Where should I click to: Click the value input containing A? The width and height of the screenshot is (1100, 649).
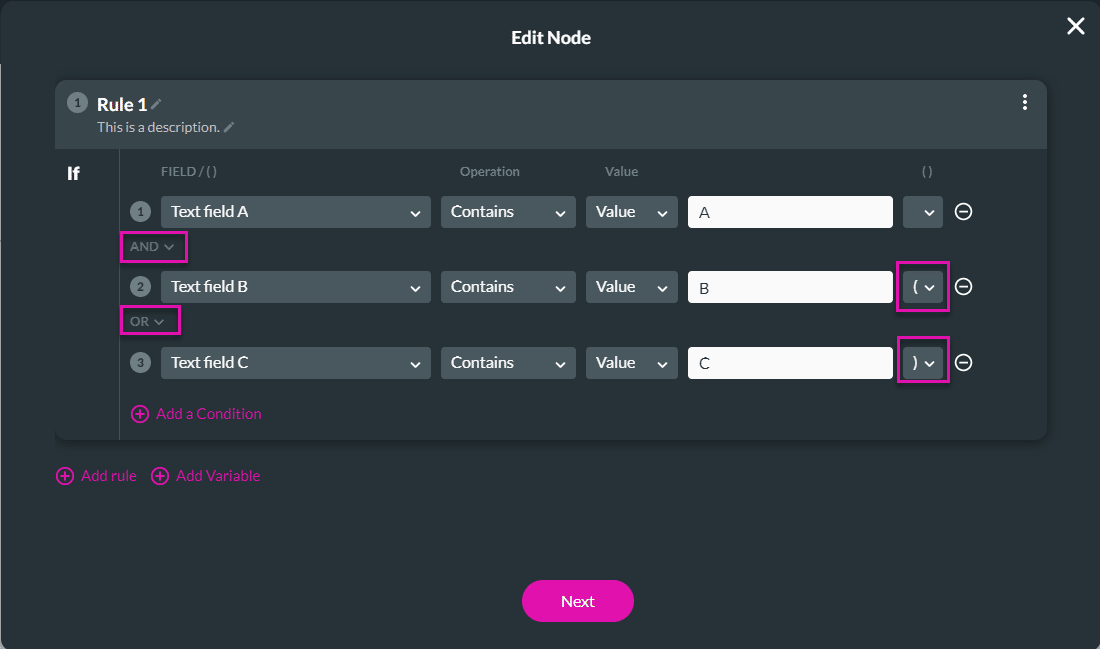pyautogui.click(x=790, y=212)
